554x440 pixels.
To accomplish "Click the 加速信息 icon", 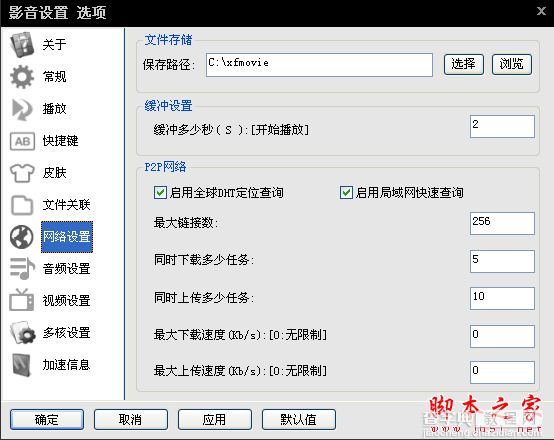I will pyautogui.click(x=22, y=365).
